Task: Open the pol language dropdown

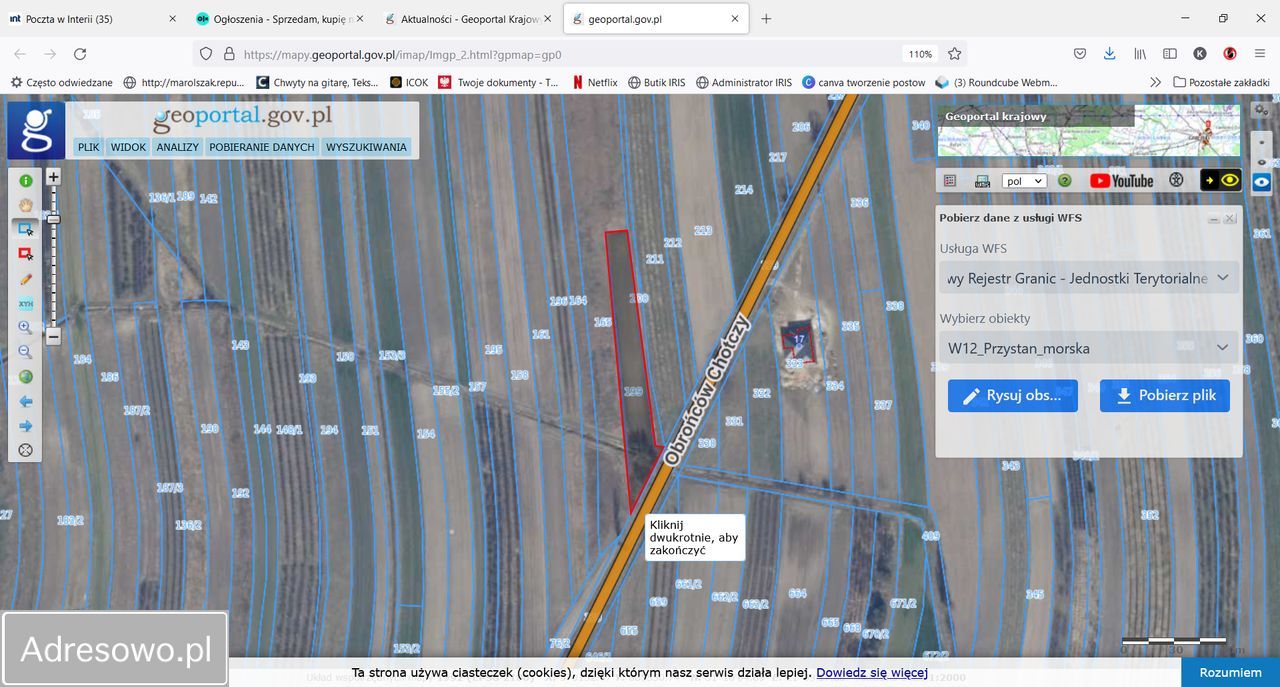Action: click(1024, 181)
